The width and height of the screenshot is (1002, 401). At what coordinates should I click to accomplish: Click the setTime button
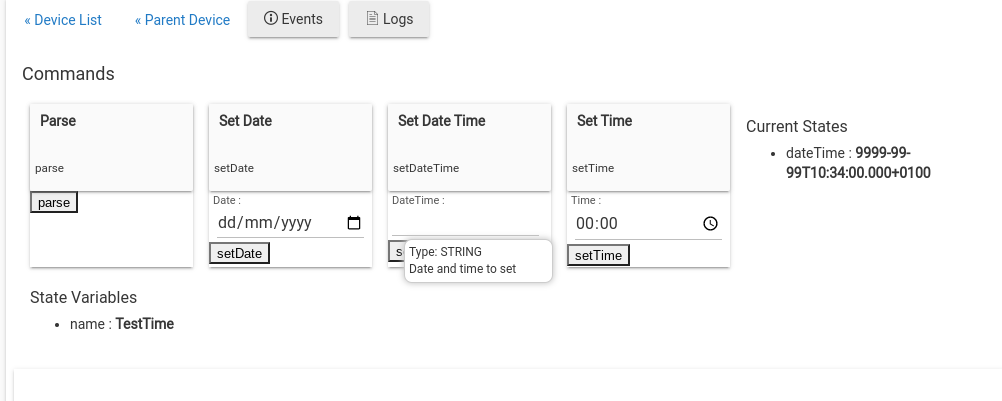(x=598, y=255)
